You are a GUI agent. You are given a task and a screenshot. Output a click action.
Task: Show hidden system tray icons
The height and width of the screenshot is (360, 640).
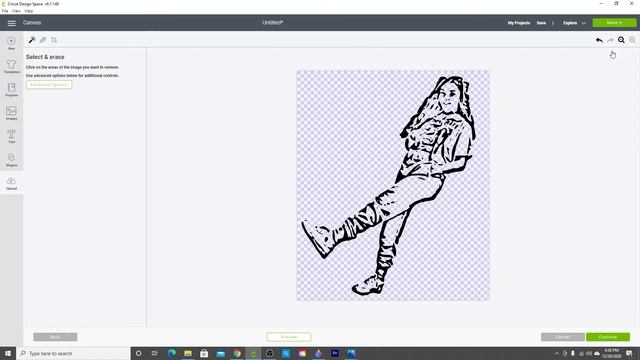pos(557,353)
